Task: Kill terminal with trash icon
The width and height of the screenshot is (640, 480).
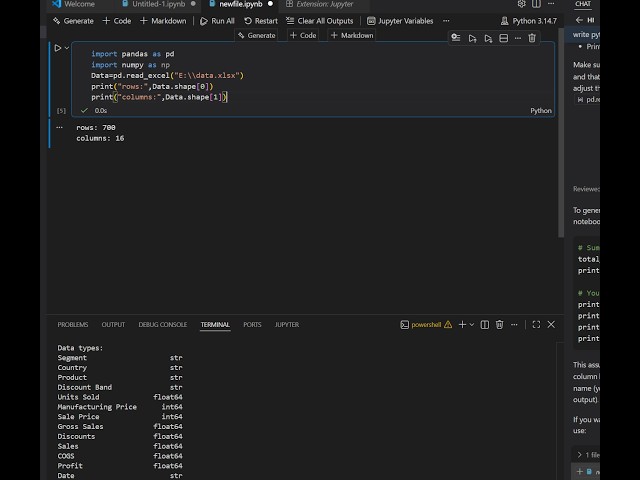Action: coord(499,324)
